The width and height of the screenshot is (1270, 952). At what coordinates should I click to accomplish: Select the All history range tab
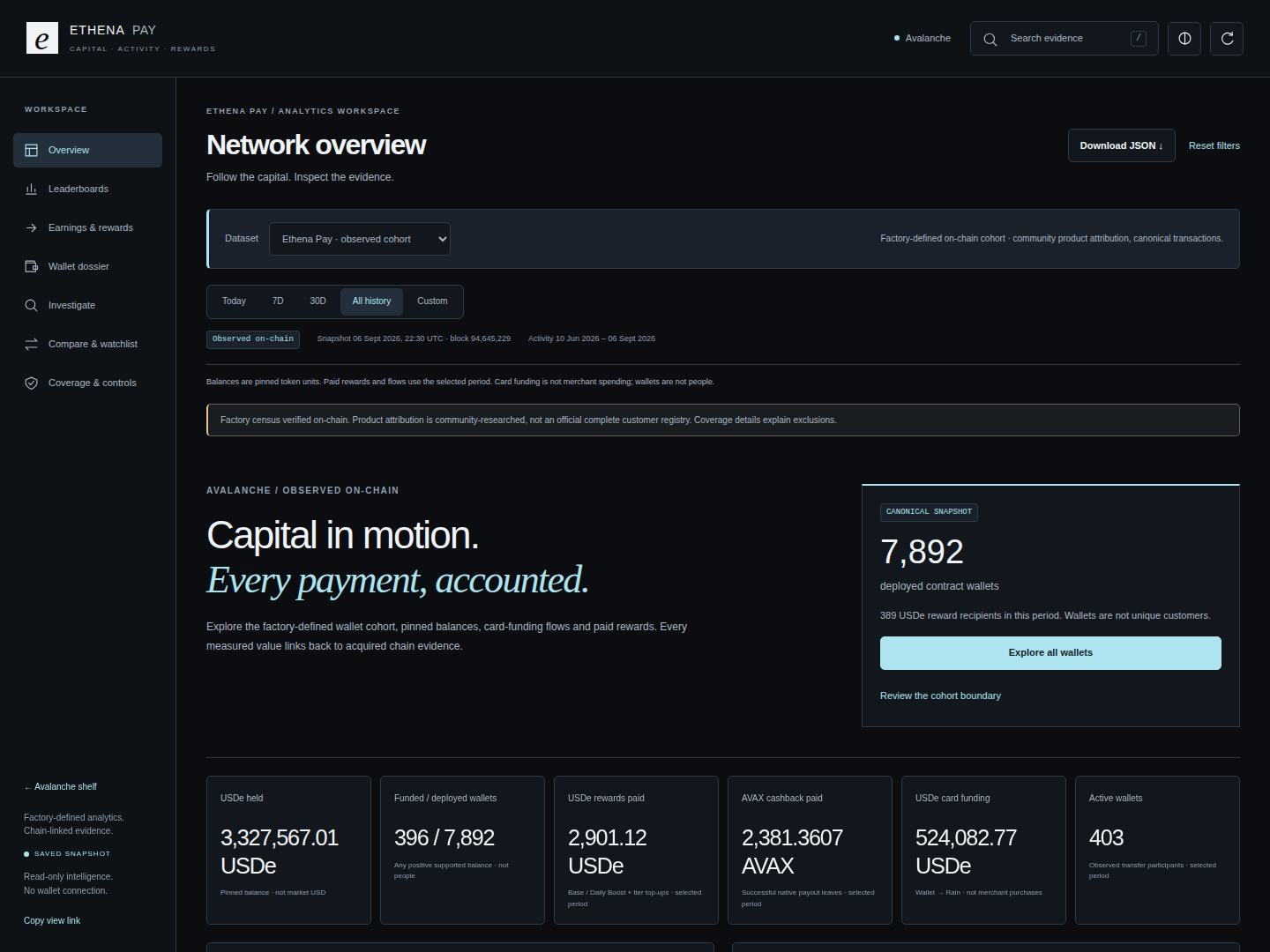(371, 301)
